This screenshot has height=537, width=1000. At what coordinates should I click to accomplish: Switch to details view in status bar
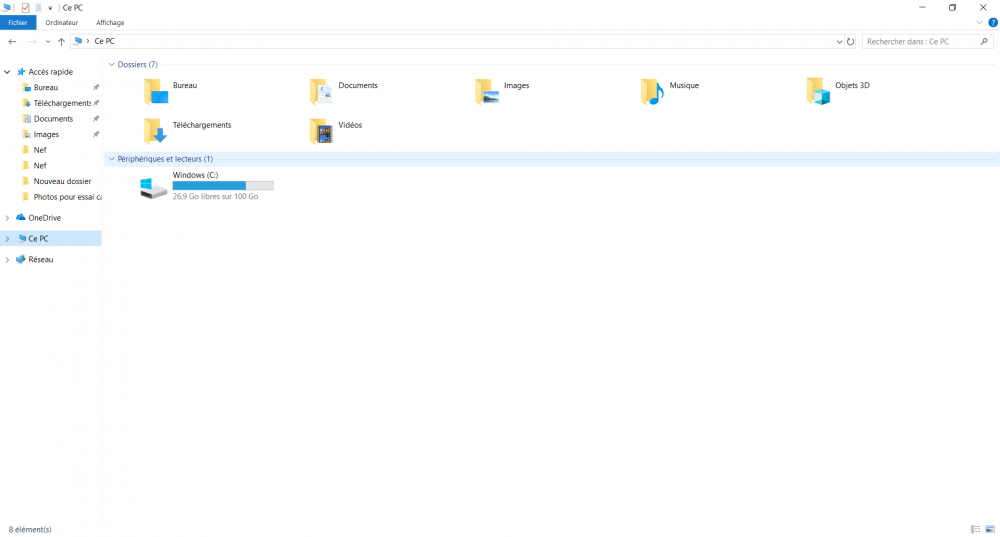[x=975, y=529]
